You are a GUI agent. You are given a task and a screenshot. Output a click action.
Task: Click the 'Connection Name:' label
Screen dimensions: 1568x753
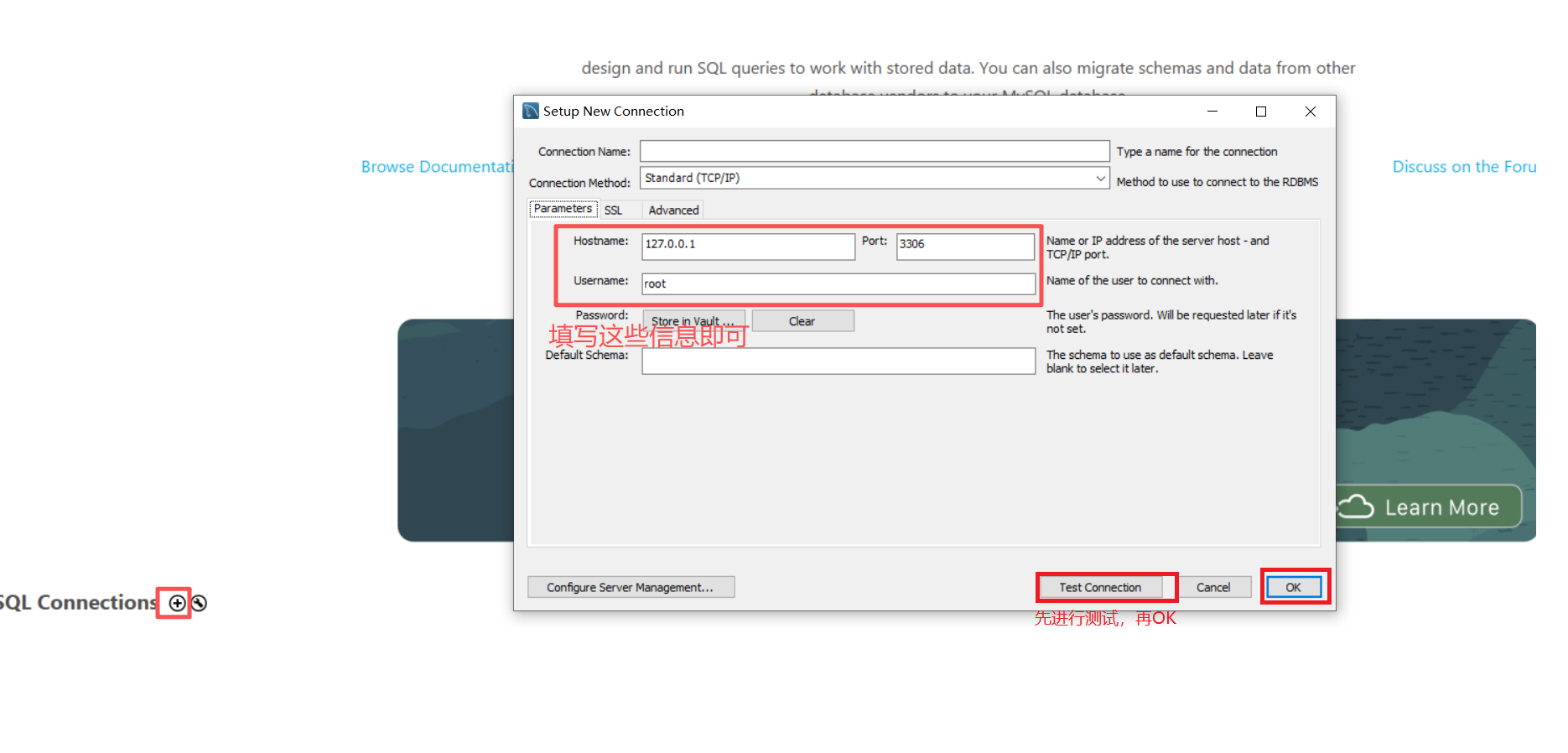[584, 152]
